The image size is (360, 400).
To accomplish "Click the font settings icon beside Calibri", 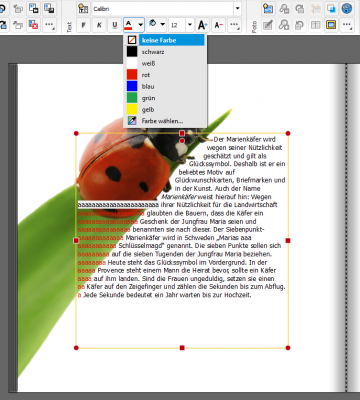I will [x=83, y=9].
